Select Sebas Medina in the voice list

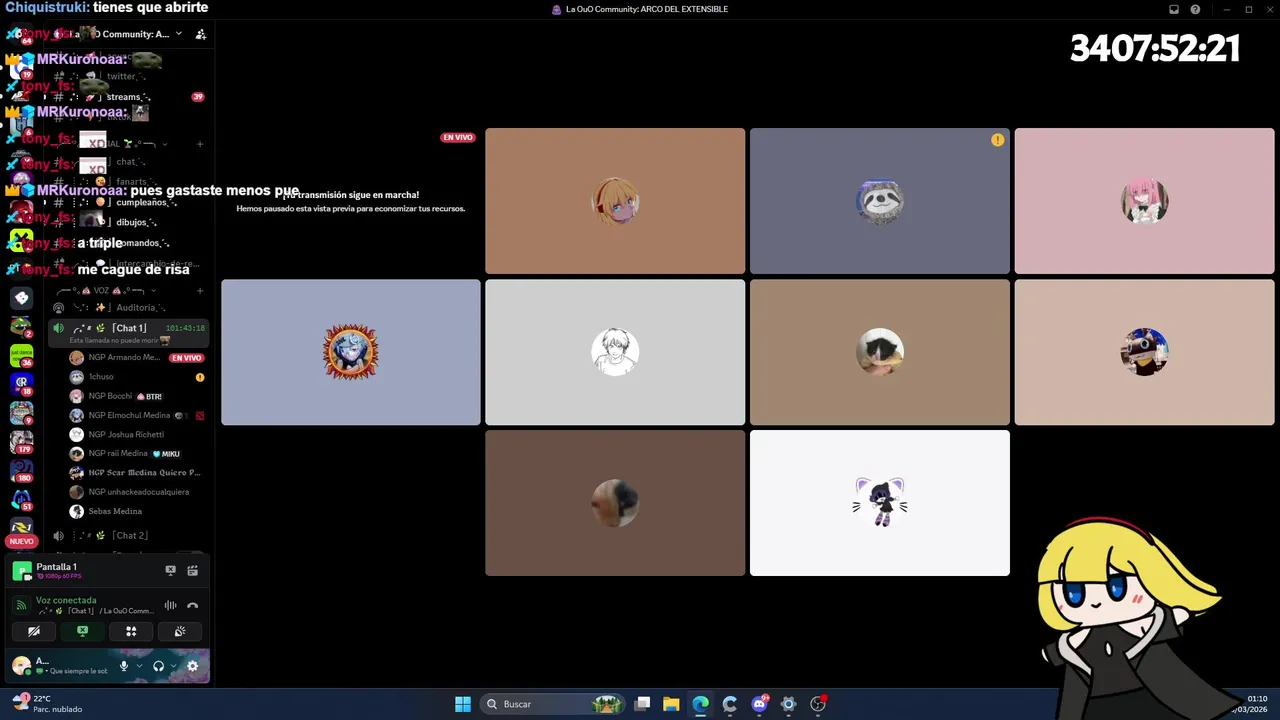(x=136, y=511)
